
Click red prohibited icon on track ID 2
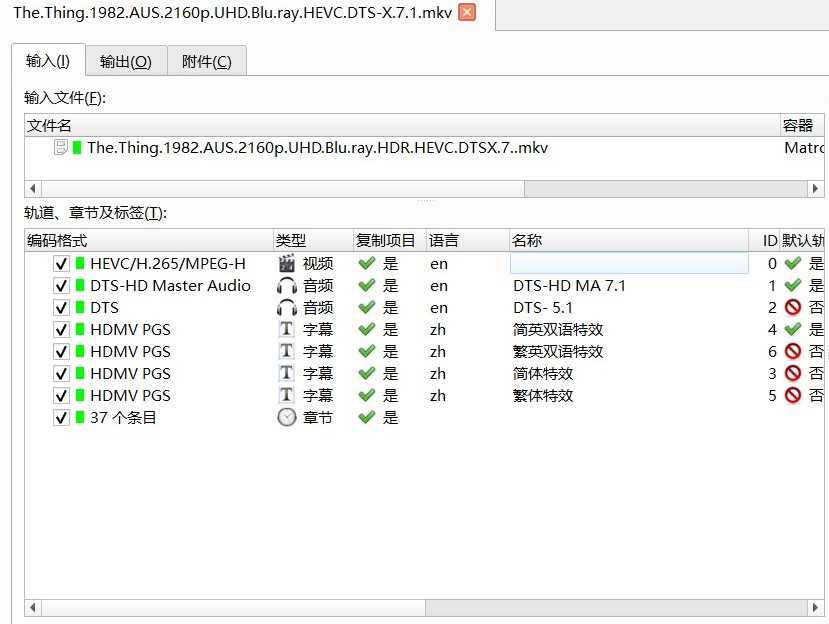[793, 307]
